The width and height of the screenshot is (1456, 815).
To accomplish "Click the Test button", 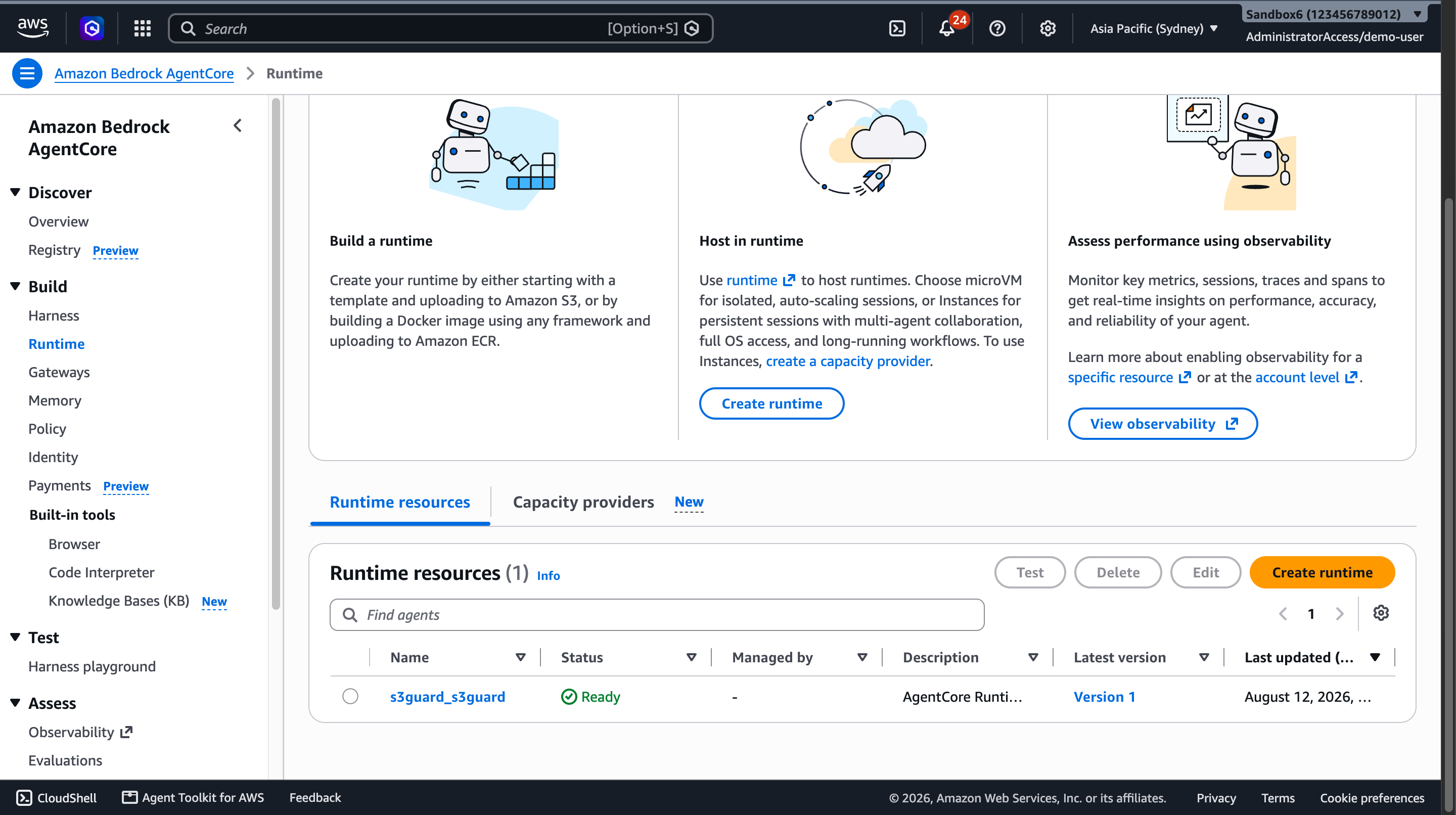I will click(1030, 572).
